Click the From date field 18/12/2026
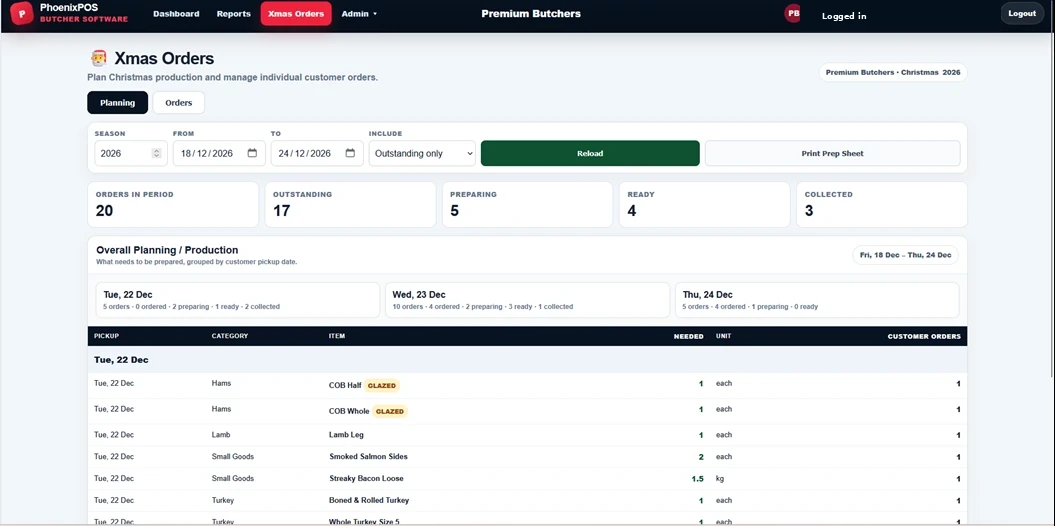This screenshot has height=526, width=1055. pos(219,153)
